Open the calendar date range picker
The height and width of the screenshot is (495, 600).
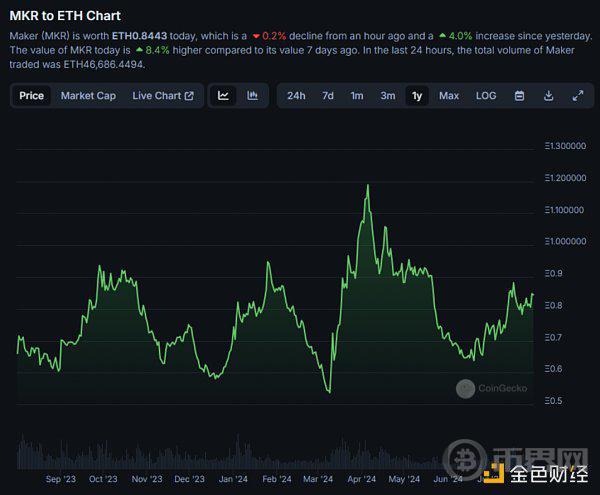coord(520,96)
